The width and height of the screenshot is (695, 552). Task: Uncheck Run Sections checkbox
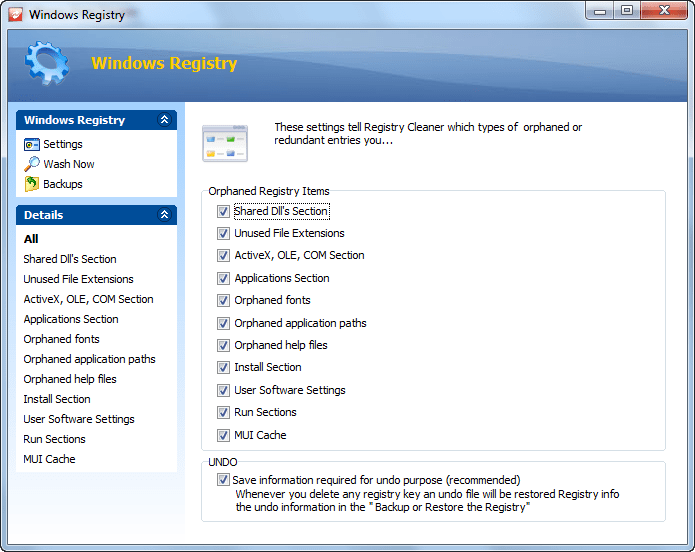[x=223, y=412]
